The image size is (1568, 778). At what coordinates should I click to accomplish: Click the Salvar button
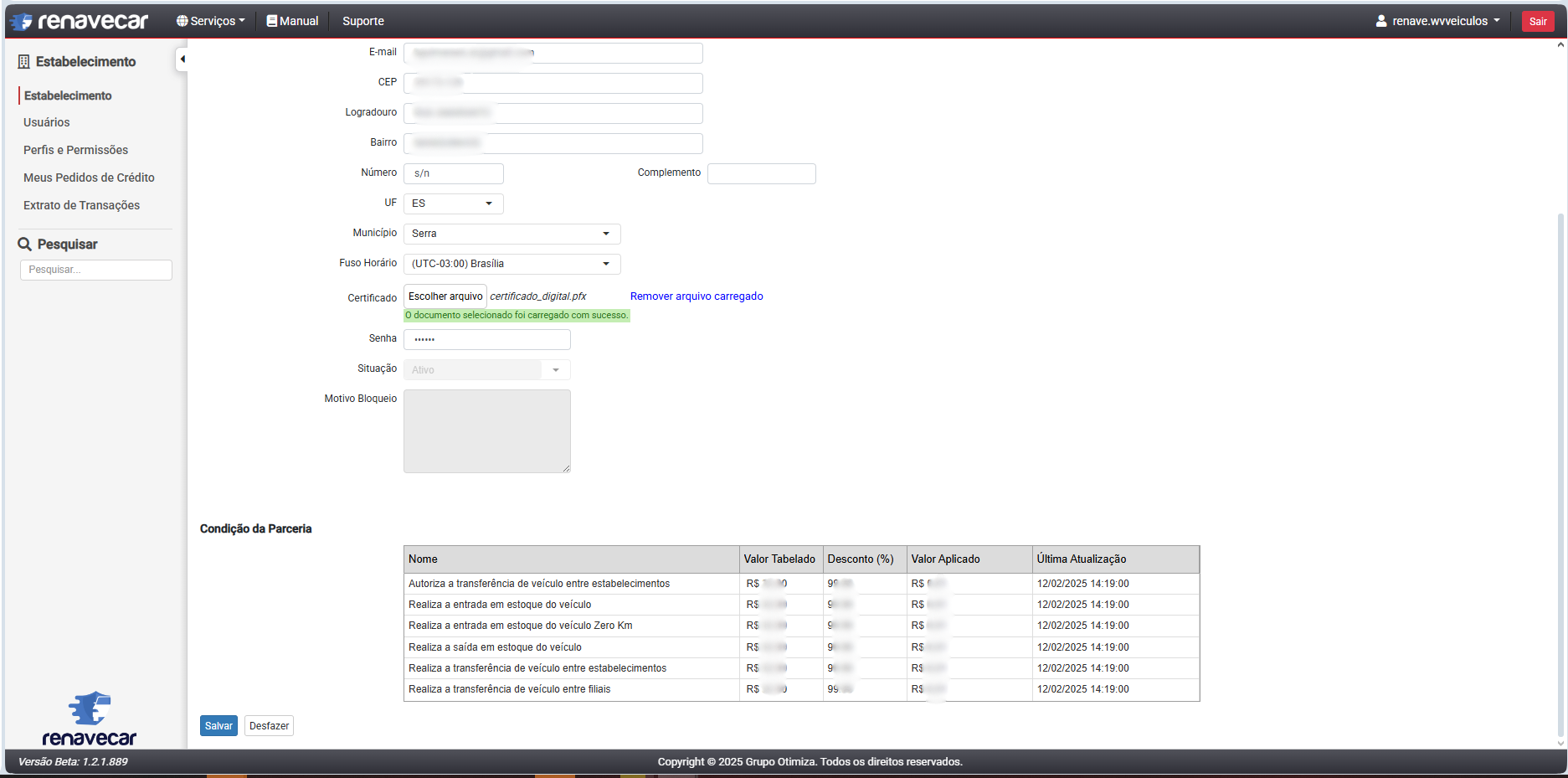click(x=218, y=726)
